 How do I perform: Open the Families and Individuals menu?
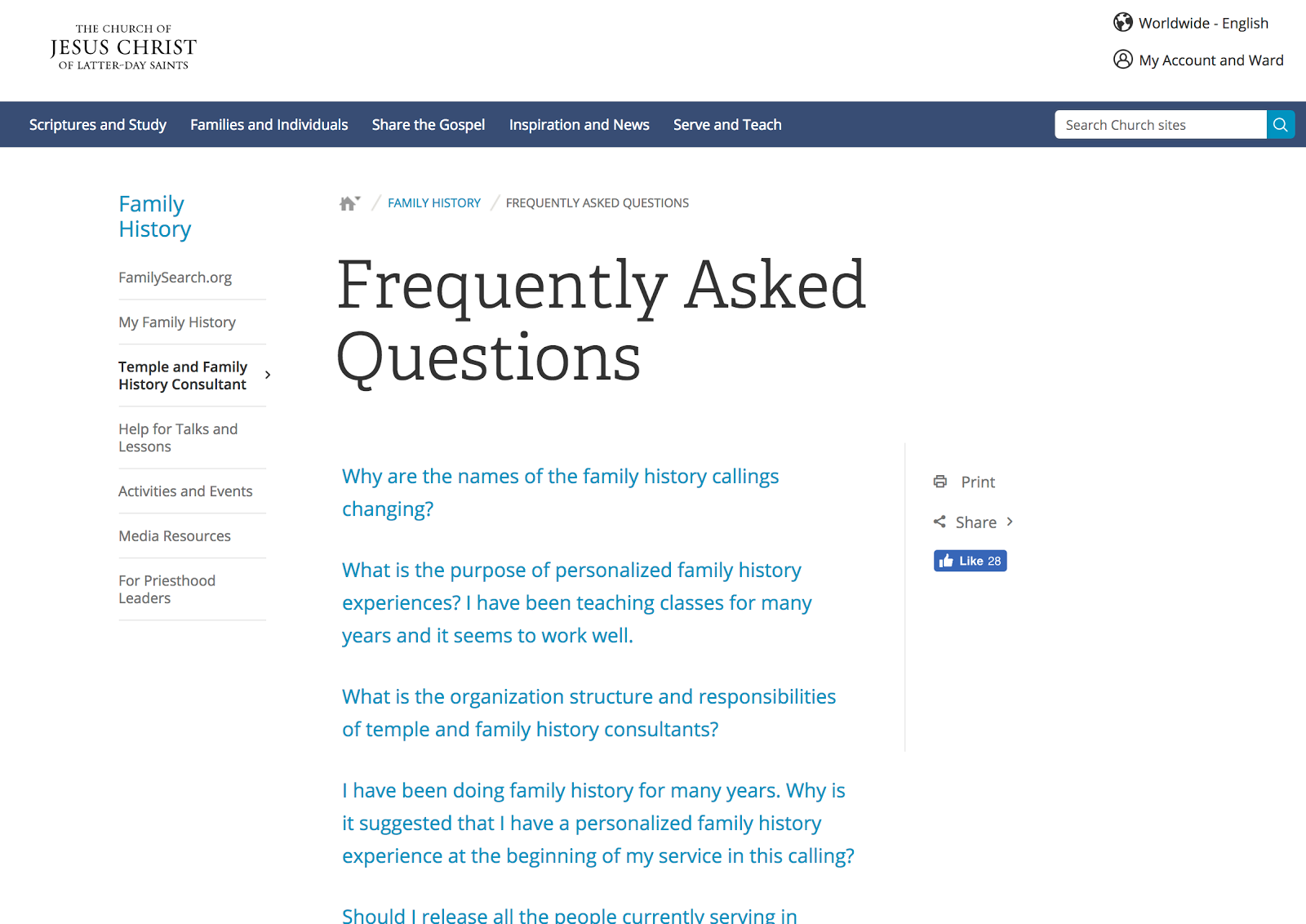click(269, 125)
